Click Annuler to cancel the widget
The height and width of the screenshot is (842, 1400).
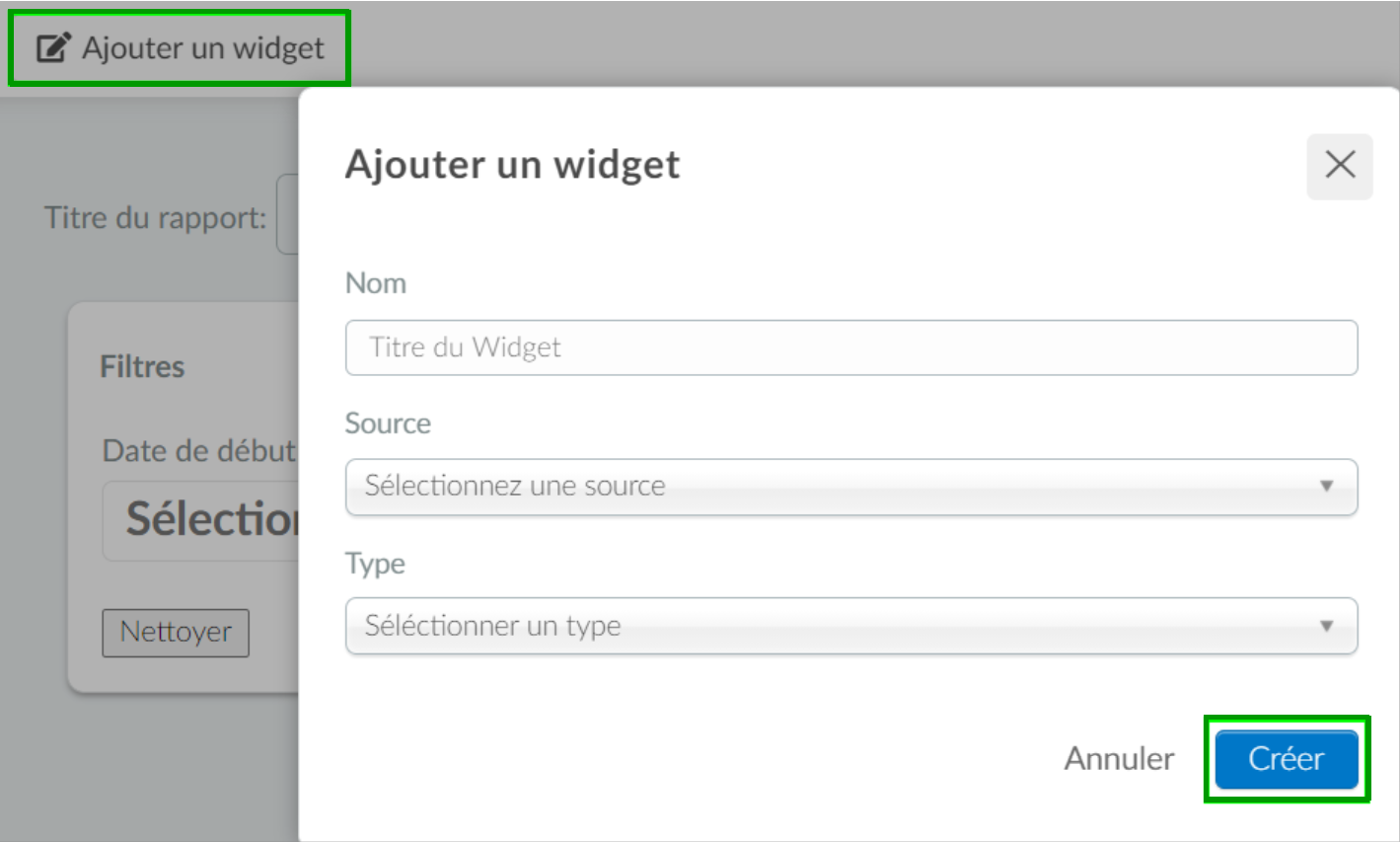coord(1119,758)
